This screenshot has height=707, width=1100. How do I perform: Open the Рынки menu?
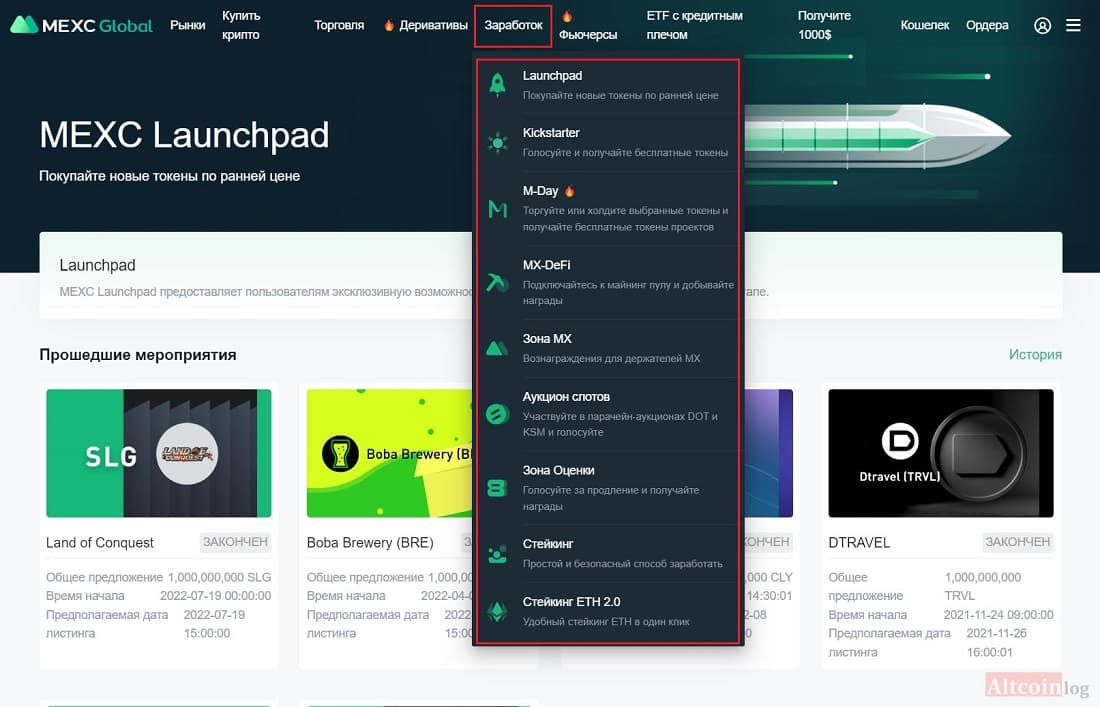[x=187, y=25]
